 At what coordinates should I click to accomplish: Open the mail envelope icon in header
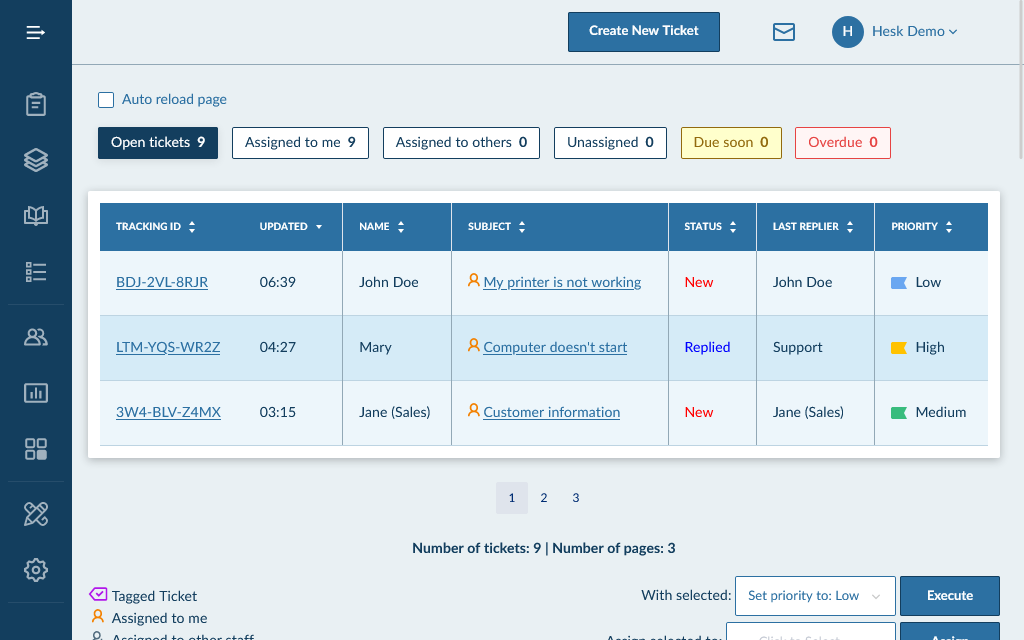click(784, 32)
